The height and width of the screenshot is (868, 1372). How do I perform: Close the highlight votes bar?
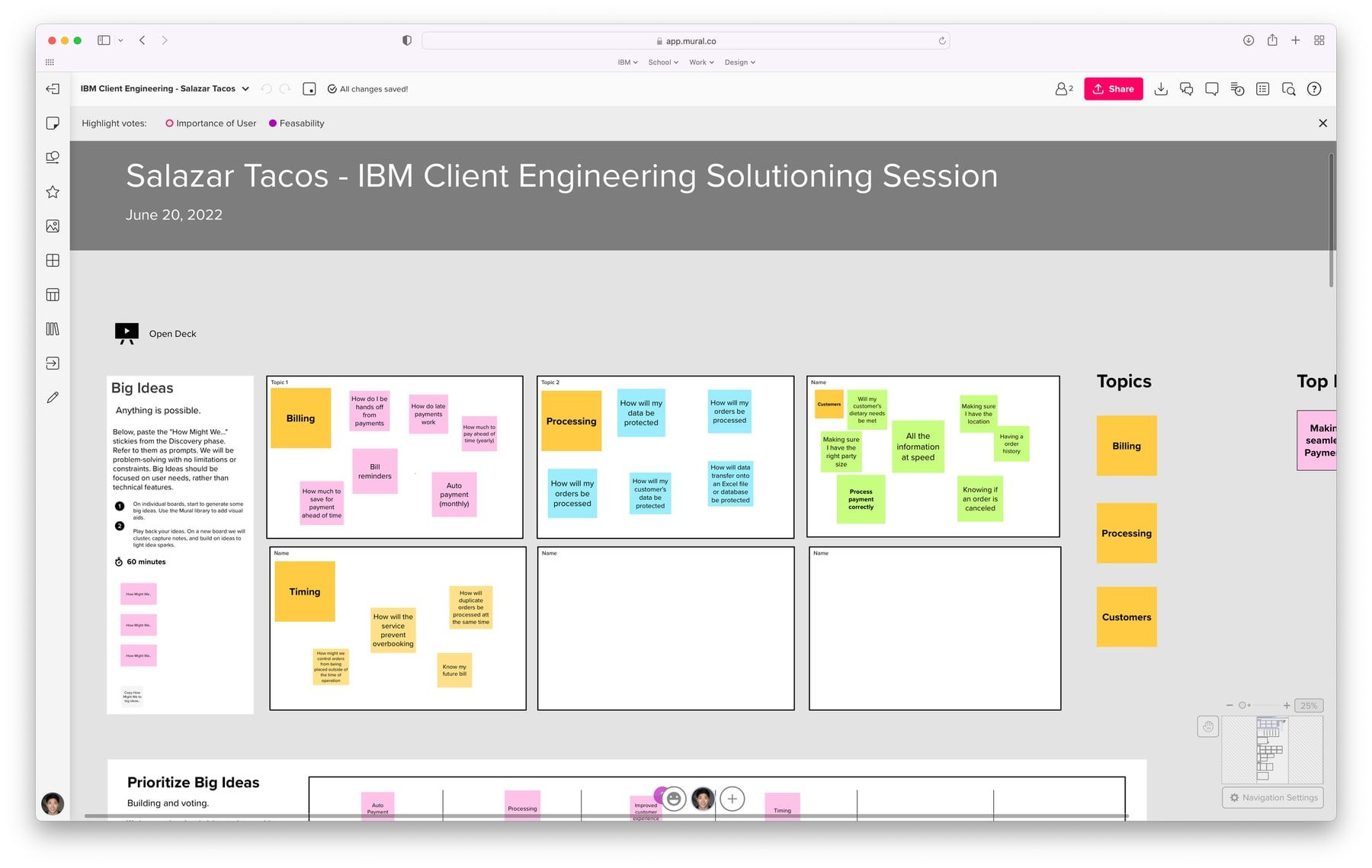(x=1322, y=123)
